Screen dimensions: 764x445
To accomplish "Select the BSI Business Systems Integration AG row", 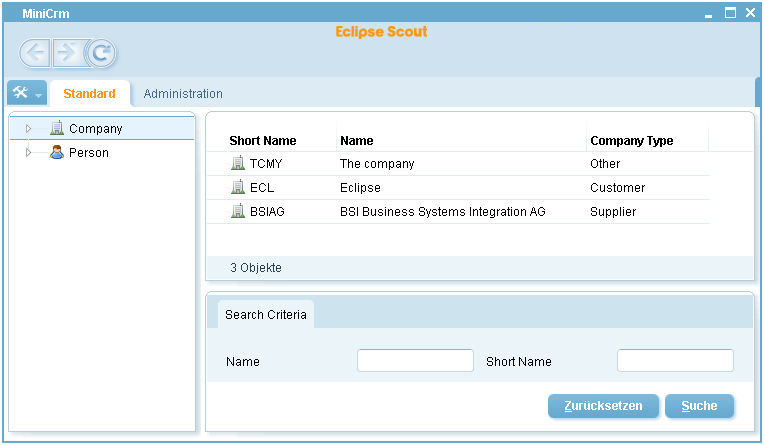I will click(x=458, y=212).
